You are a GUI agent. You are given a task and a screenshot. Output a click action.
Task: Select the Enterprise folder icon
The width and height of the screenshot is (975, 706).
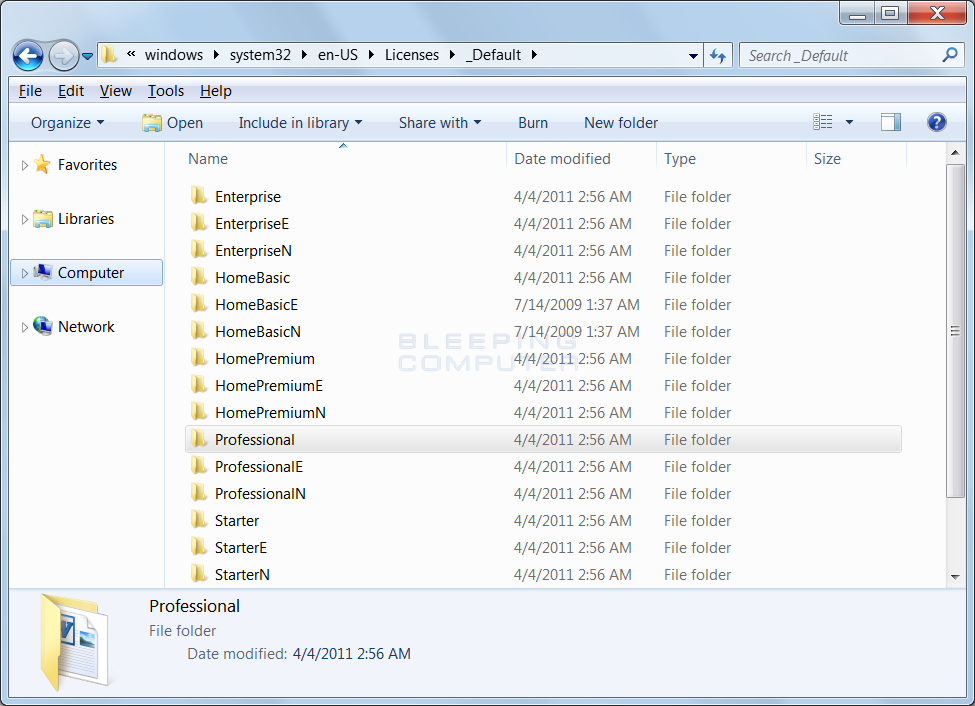[x=199, y=195]
